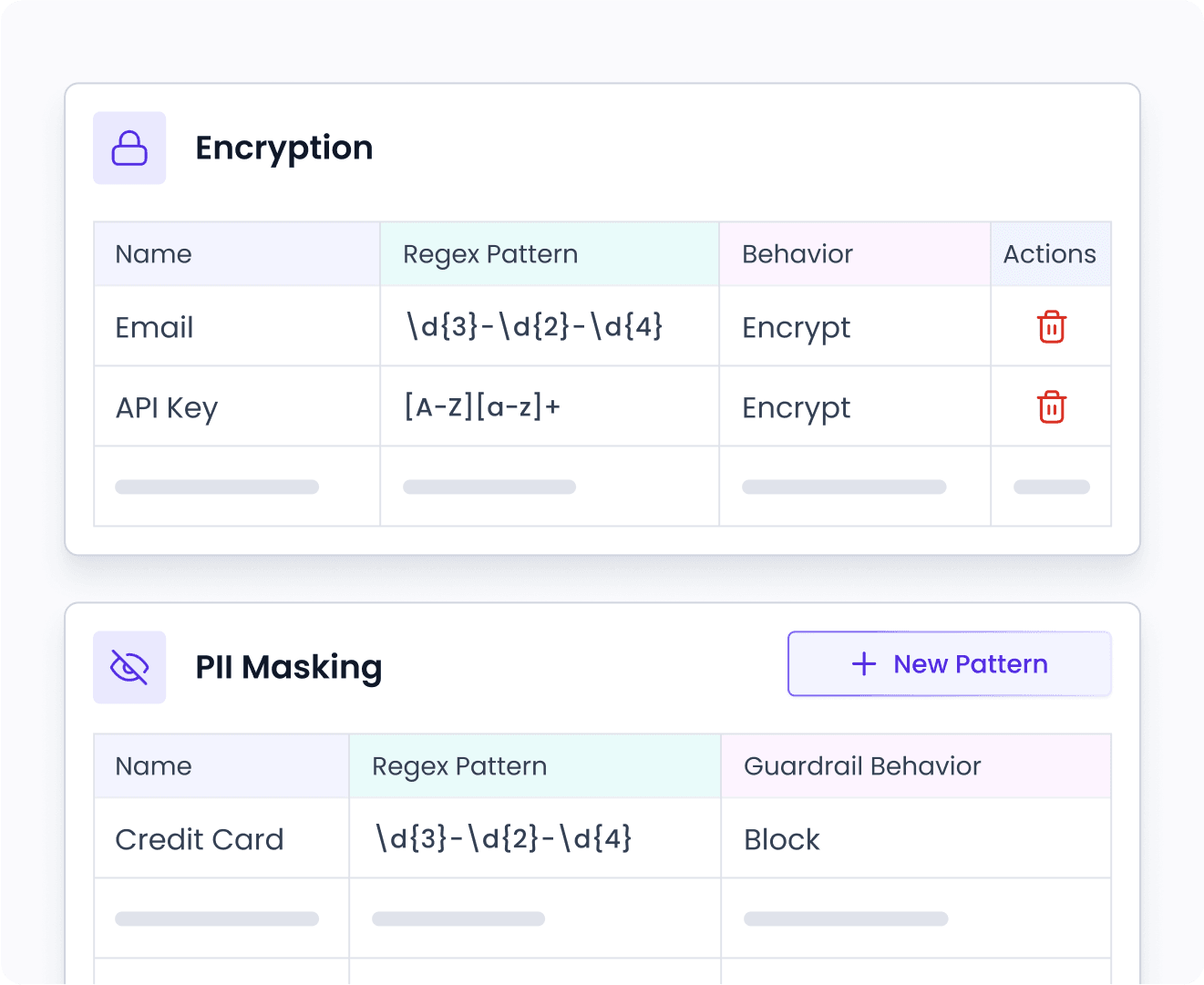Click the loading placeholder bar under API Key

tap(216, 487)
